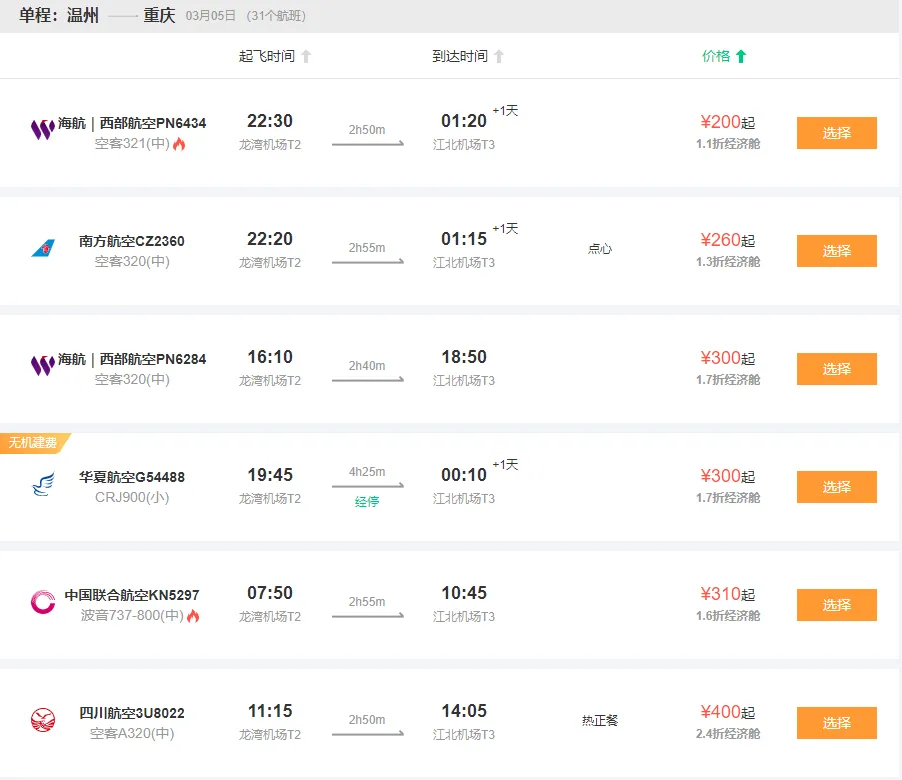902x780 pixels.
Task: Choose the China Express G54488 flight
Action: [836, 487]
